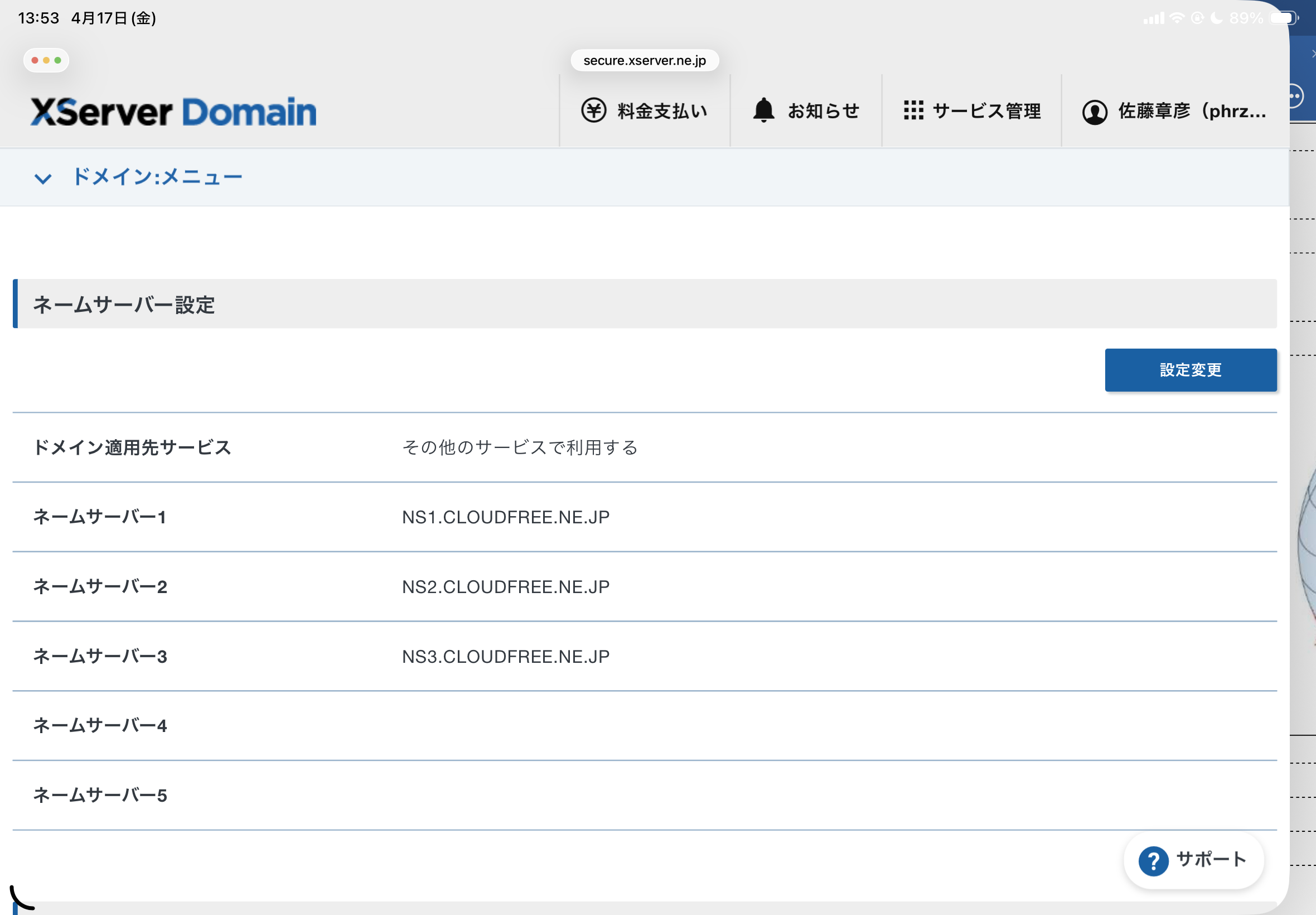Tap the secure.xserver.ne.jp address pill
Image resolution: width=1316 pixels, height=915 pixels.
[x=645, y=60]
